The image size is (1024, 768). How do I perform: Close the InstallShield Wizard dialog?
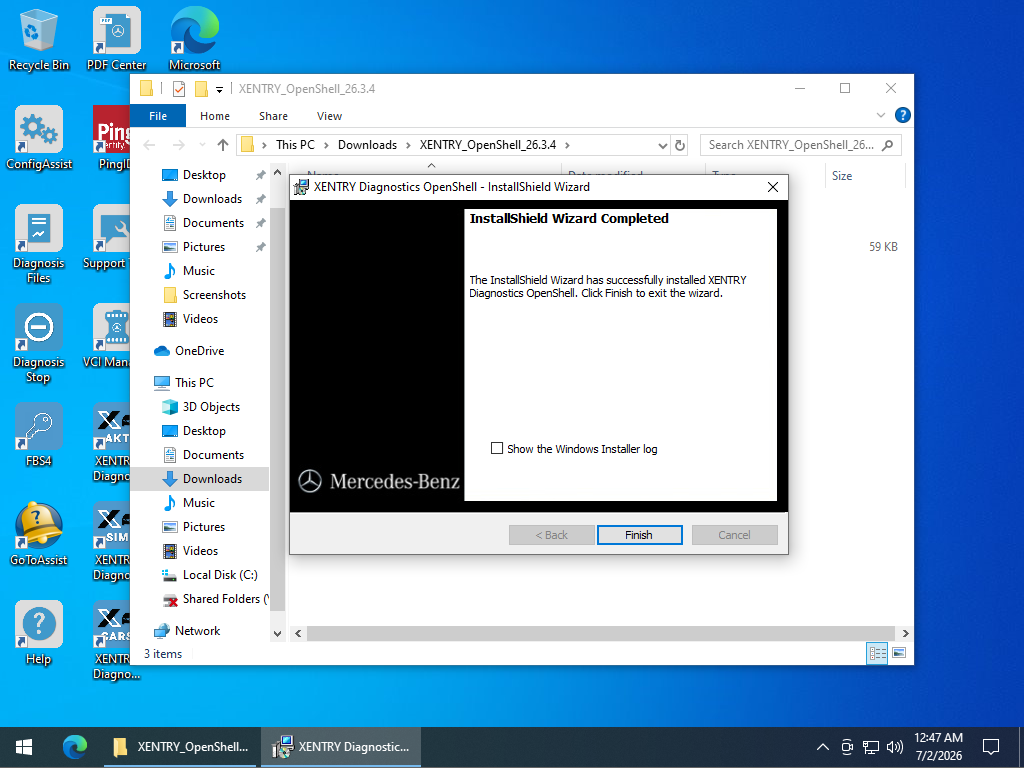coord(773,187)
